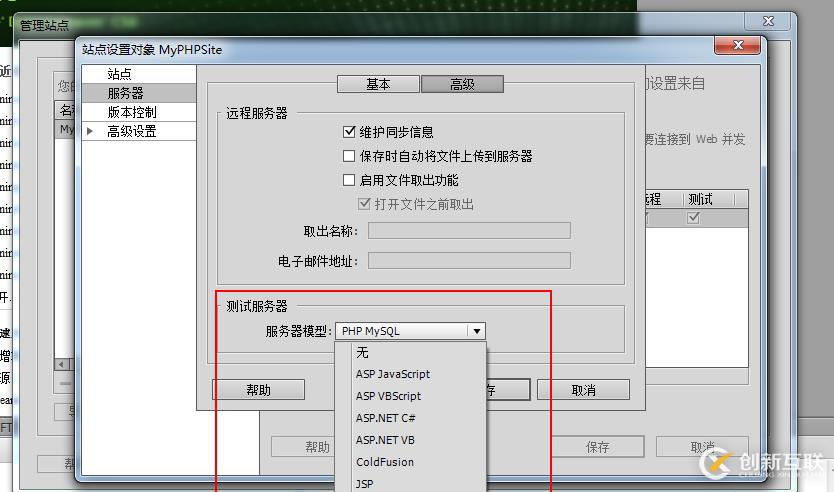The image size is (834, 492).
Task: Uncheck the 维护同步信息 checkbox
Action: [349, 131]
